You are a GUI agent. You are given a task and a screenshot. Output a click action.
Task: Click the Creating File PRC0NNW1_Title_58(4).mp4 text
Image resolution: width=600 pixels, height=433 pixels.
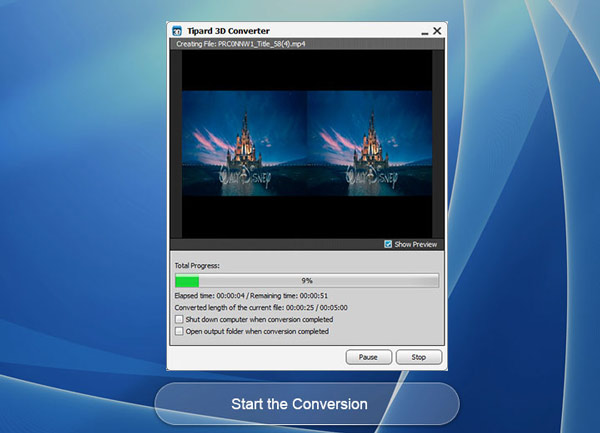[241, 44]
